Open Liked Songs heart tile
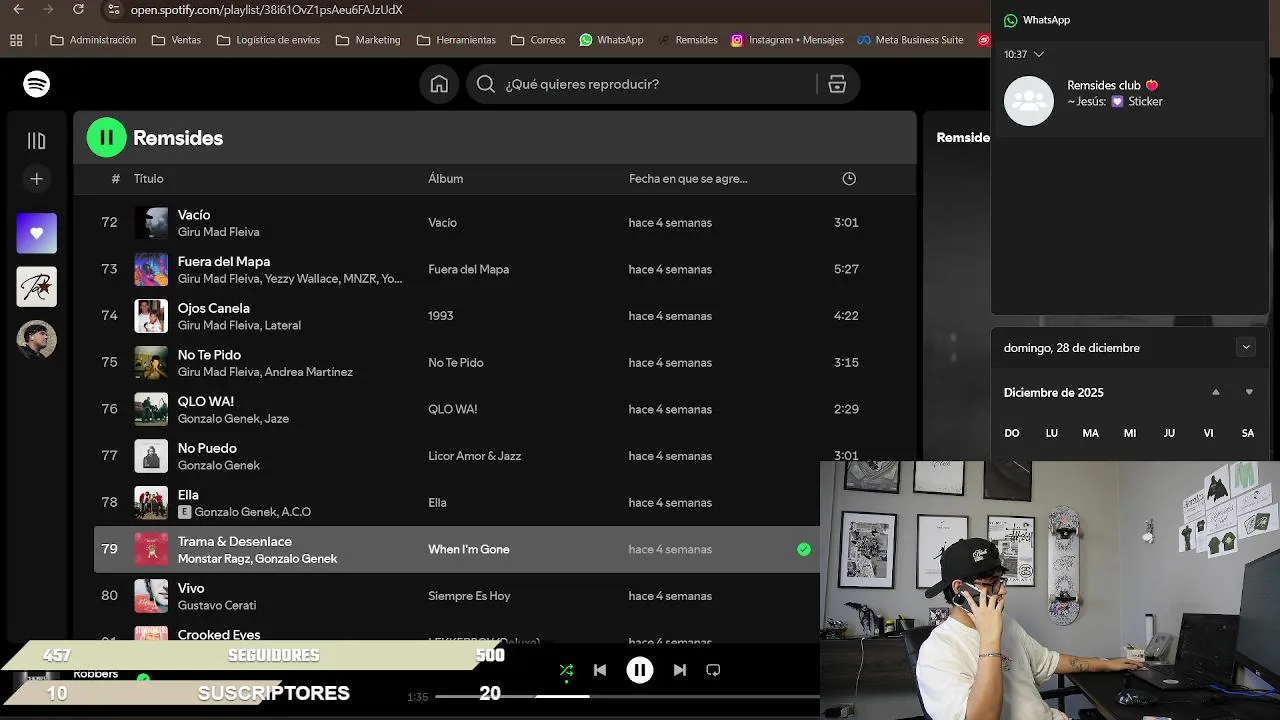 coord(37,233)
